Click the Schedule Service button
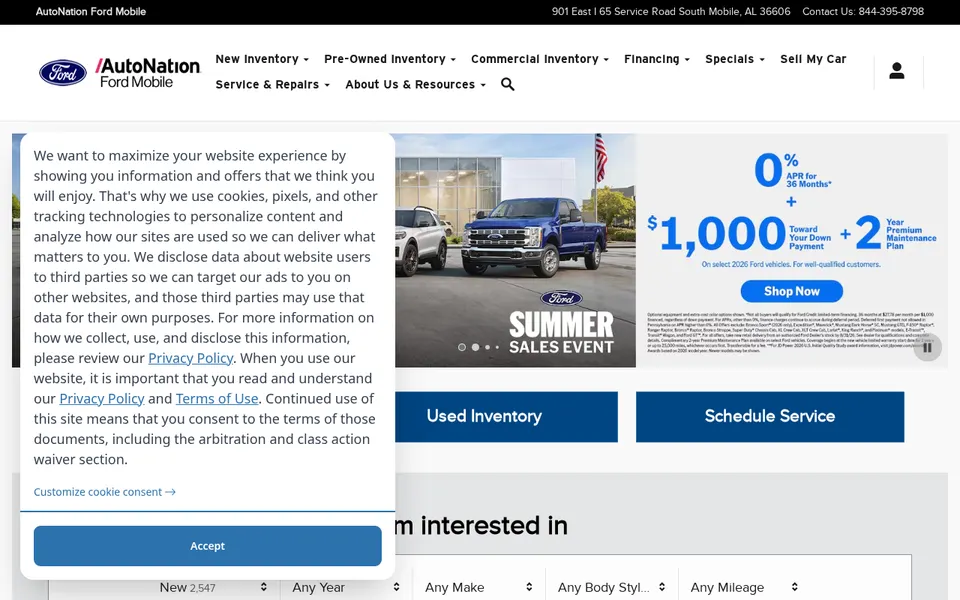Image resolution: width=960 pixels, height=600 pixels. point(770,416)
